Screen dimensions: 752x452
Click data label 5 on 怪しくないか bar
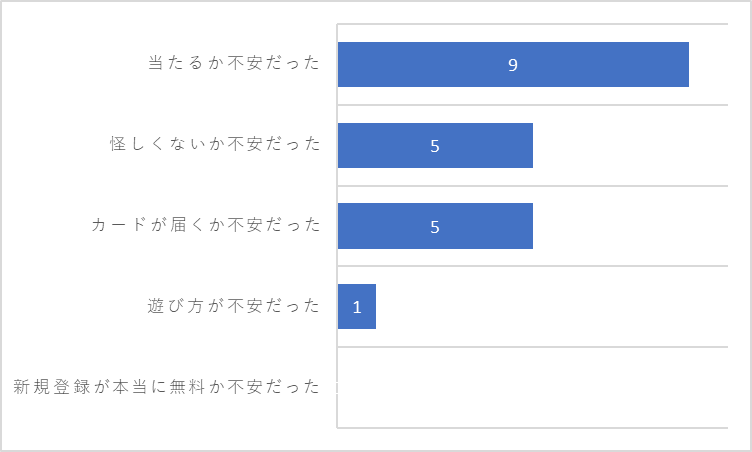pyautogui.click(x=435, y=146)
